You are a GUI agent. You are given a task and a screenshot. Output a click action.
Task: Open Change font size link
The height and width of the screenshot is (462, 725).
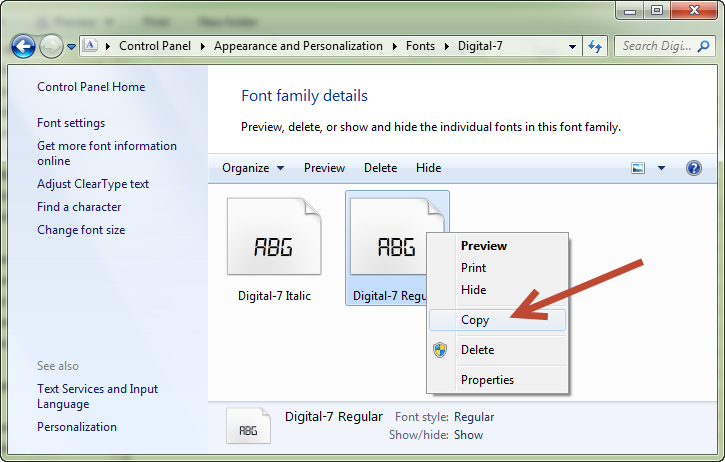click(81, 230)
